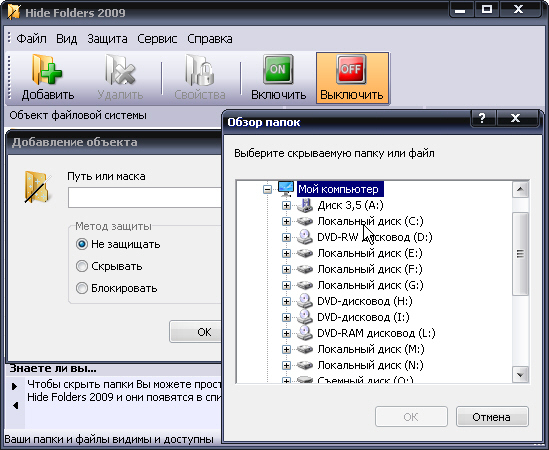Click the disc icon of DVD-RAM дисковод (L:)
Image resolution: width=549 pixels, height=450 pixels.
(x=305, y=333)
